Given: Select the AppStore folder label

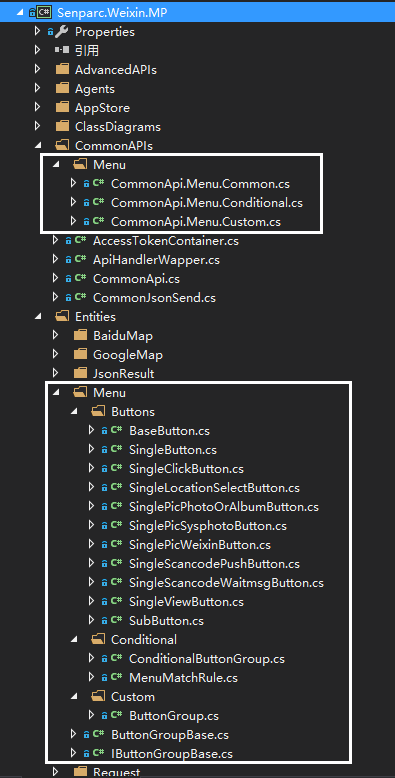Looking at the screenshot, I should [x=102, y=108].
